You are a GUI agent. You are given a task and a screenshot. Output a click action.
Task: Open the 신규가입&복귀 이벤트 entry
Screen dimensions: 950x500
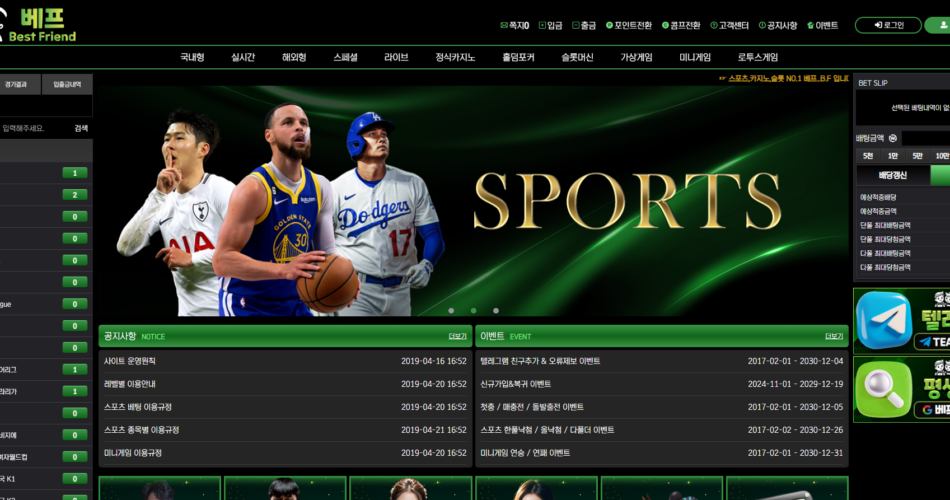point(515,384)
